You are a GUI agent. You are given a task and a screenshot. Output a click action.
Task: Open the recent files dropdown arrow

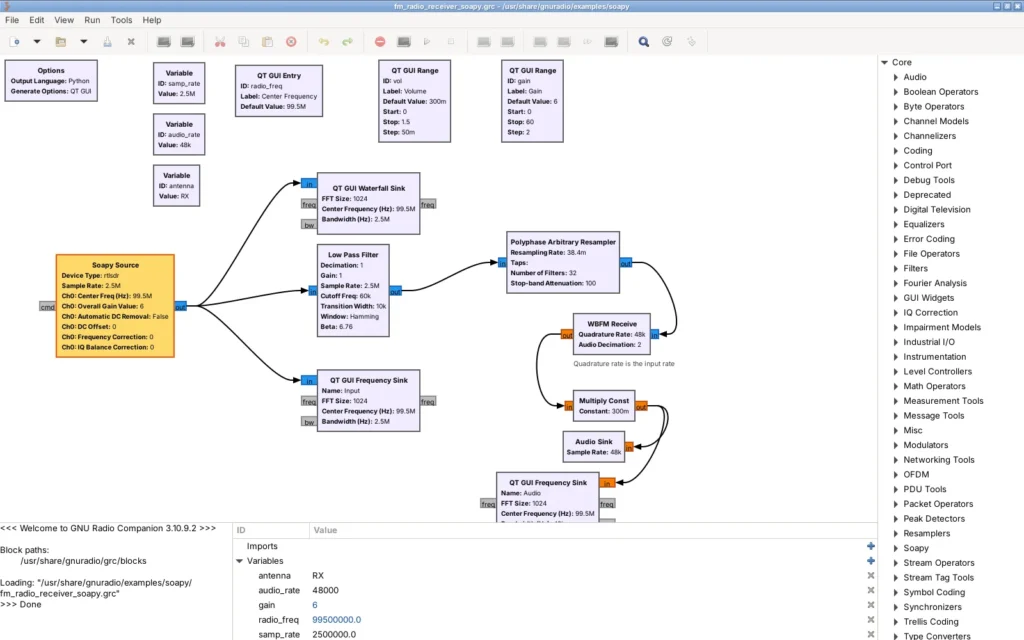84,42
